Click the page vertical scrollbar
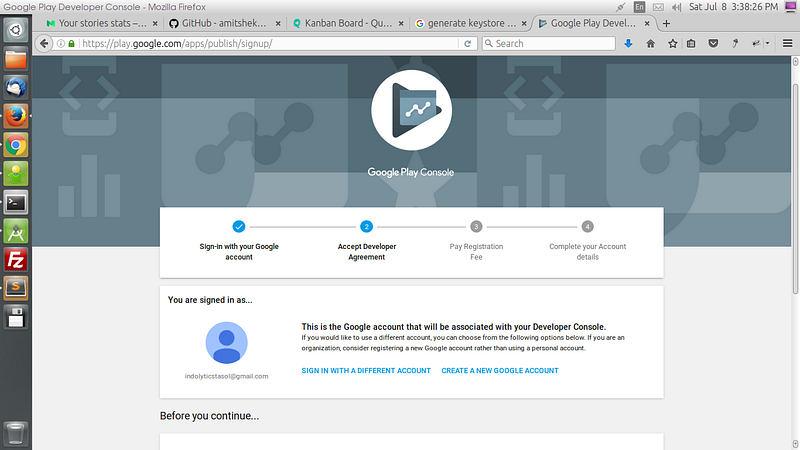The image size is (800, 450). 795,189
